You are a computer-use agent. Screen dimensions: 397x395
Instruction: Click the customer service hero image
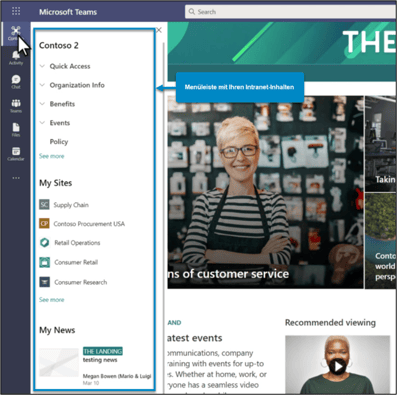(x=265, y=192)
